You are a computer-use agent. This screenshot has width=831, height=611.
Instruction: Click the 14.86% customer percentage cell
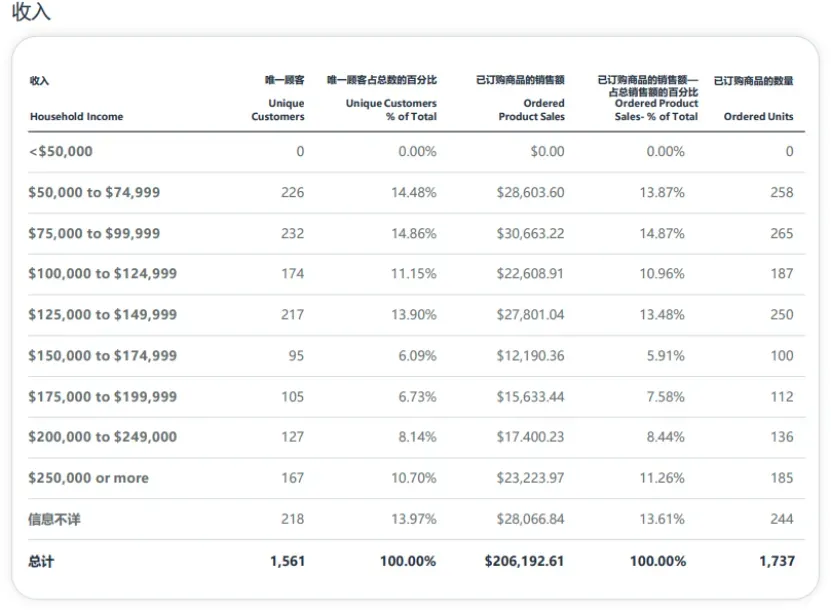click(x=414, y=233)
